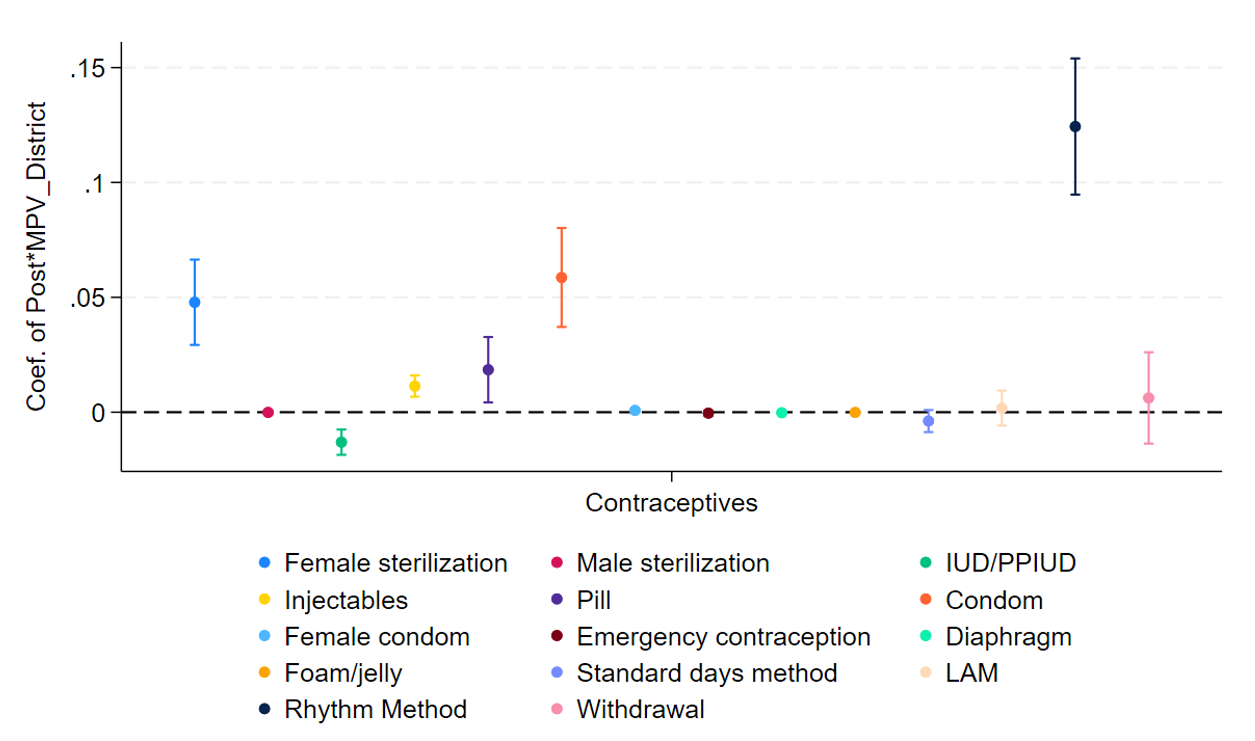
Task: Select the Rhythm Method legend marker
Action: [x=265, y=710]
